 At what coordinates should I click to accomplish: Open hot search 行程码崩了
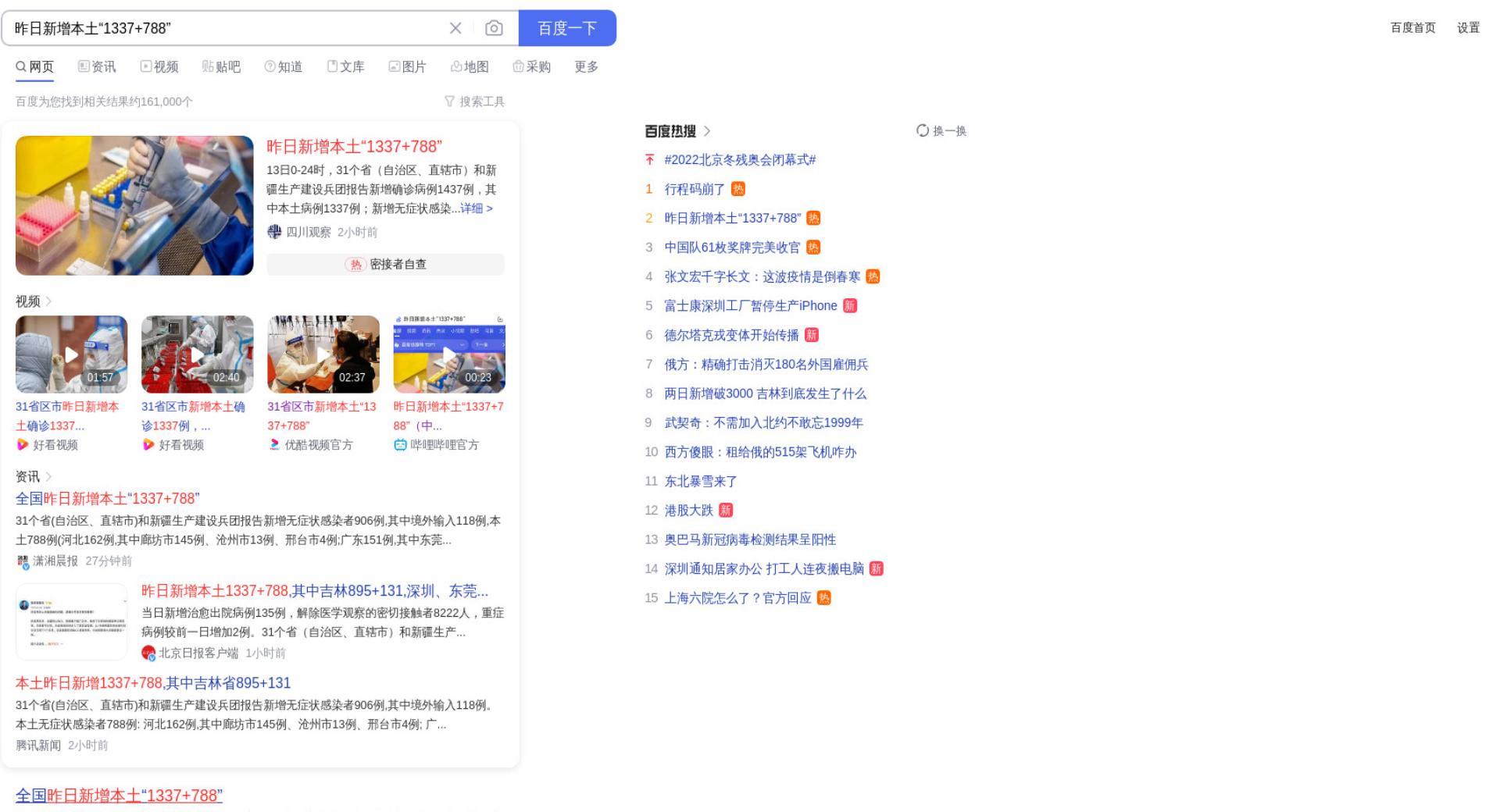click(695, 189)
